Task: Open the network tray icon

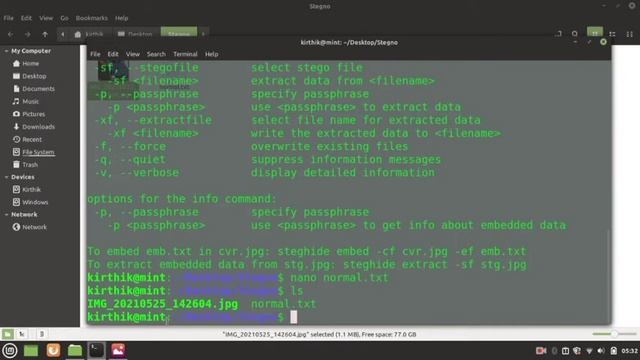Action: click(589, 351)
